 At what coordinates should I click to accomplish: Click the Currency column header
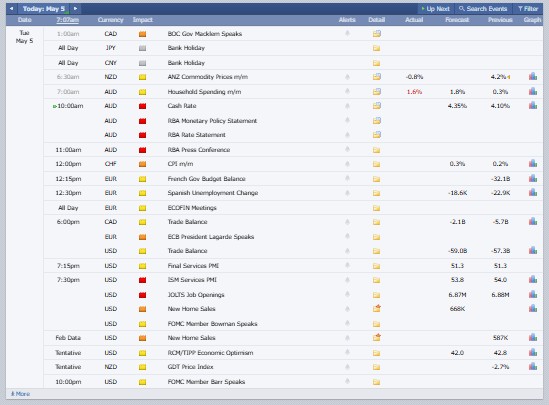(111, 20)
